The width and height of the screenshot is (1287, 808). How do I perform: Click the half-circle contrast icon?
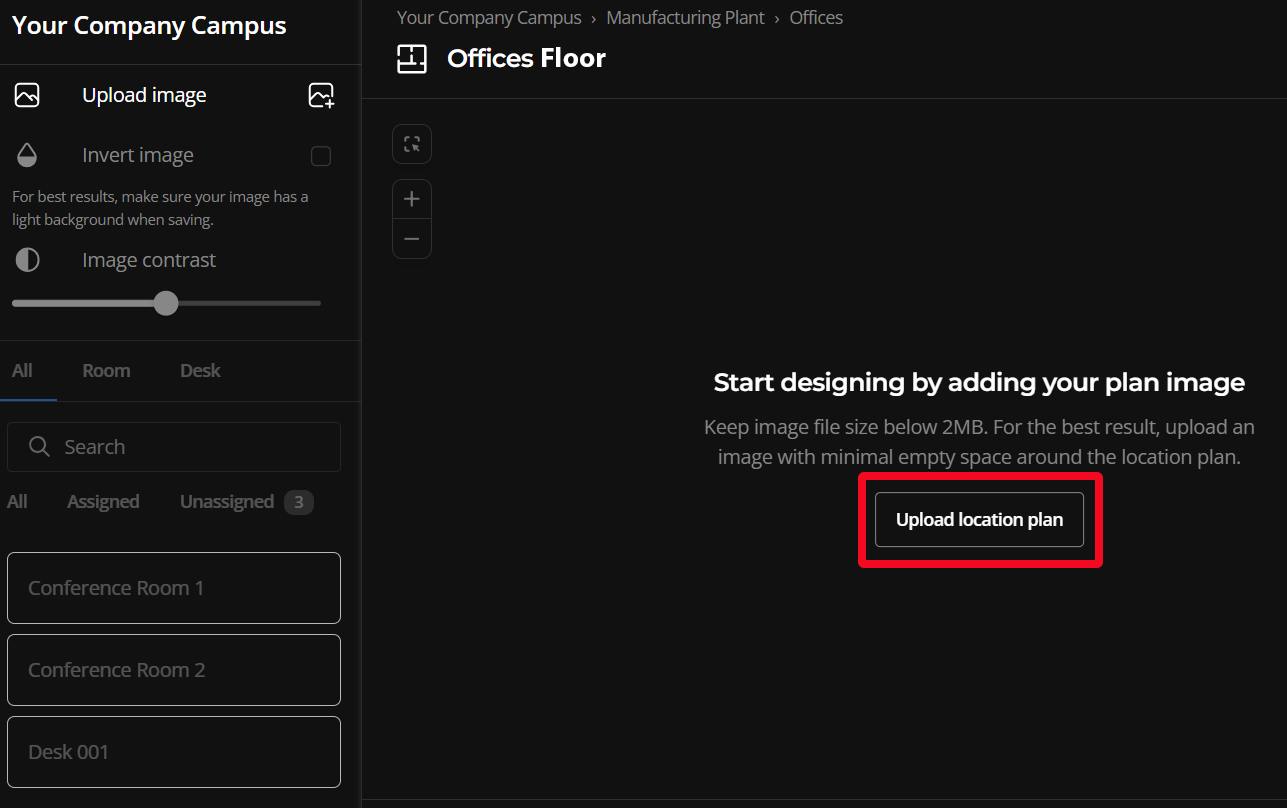click(x=27, y=260)
